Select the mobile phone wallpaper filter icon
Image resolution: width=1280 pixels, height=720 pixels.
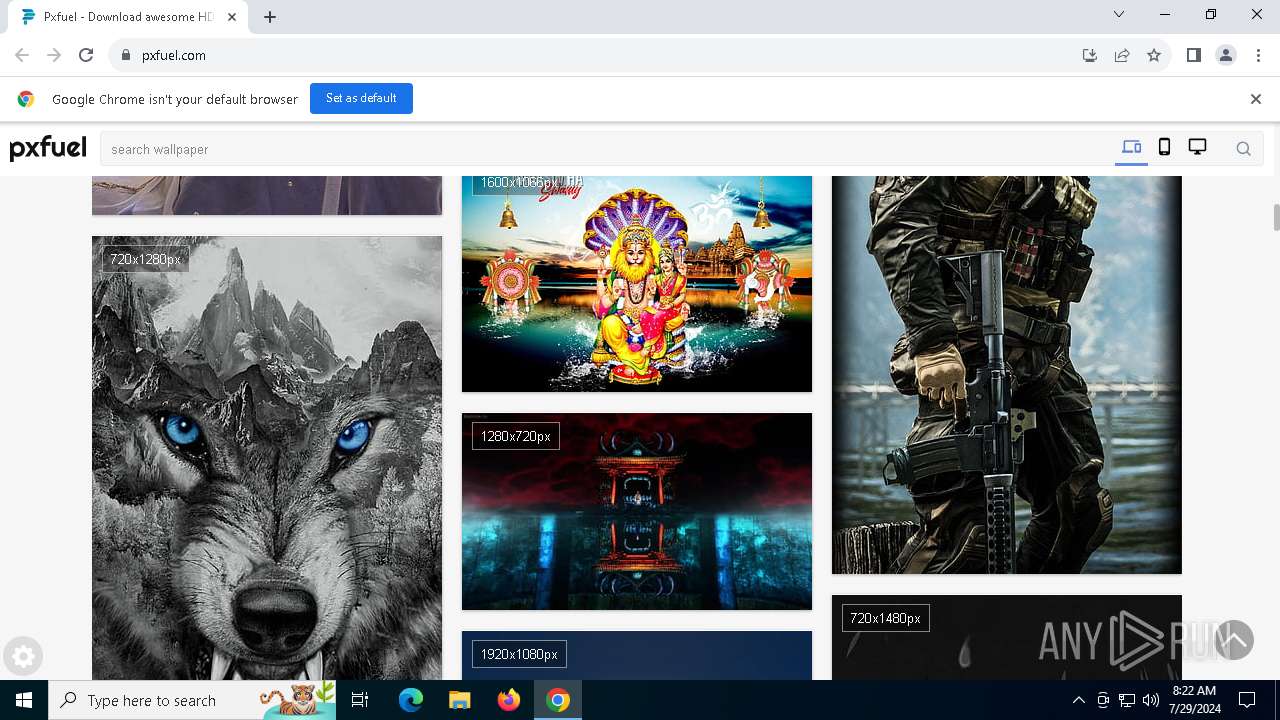point(1164,148)
